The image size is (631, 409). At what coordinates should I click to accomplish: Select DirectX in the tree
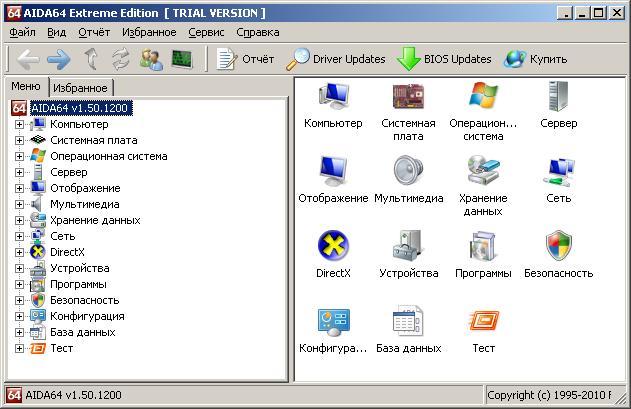click(67, 252)
